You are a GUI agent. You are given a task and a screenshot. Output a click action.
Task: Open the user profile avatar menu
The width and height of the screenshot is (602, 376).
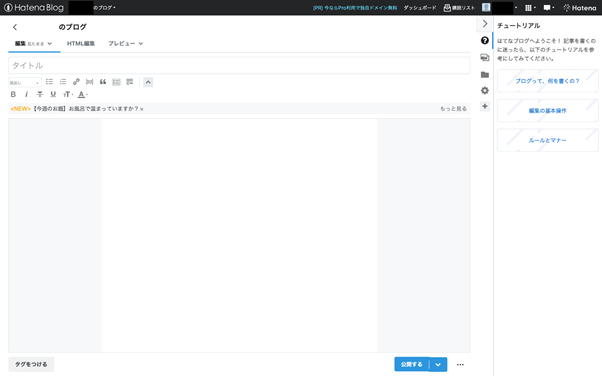tap(486, 7)
